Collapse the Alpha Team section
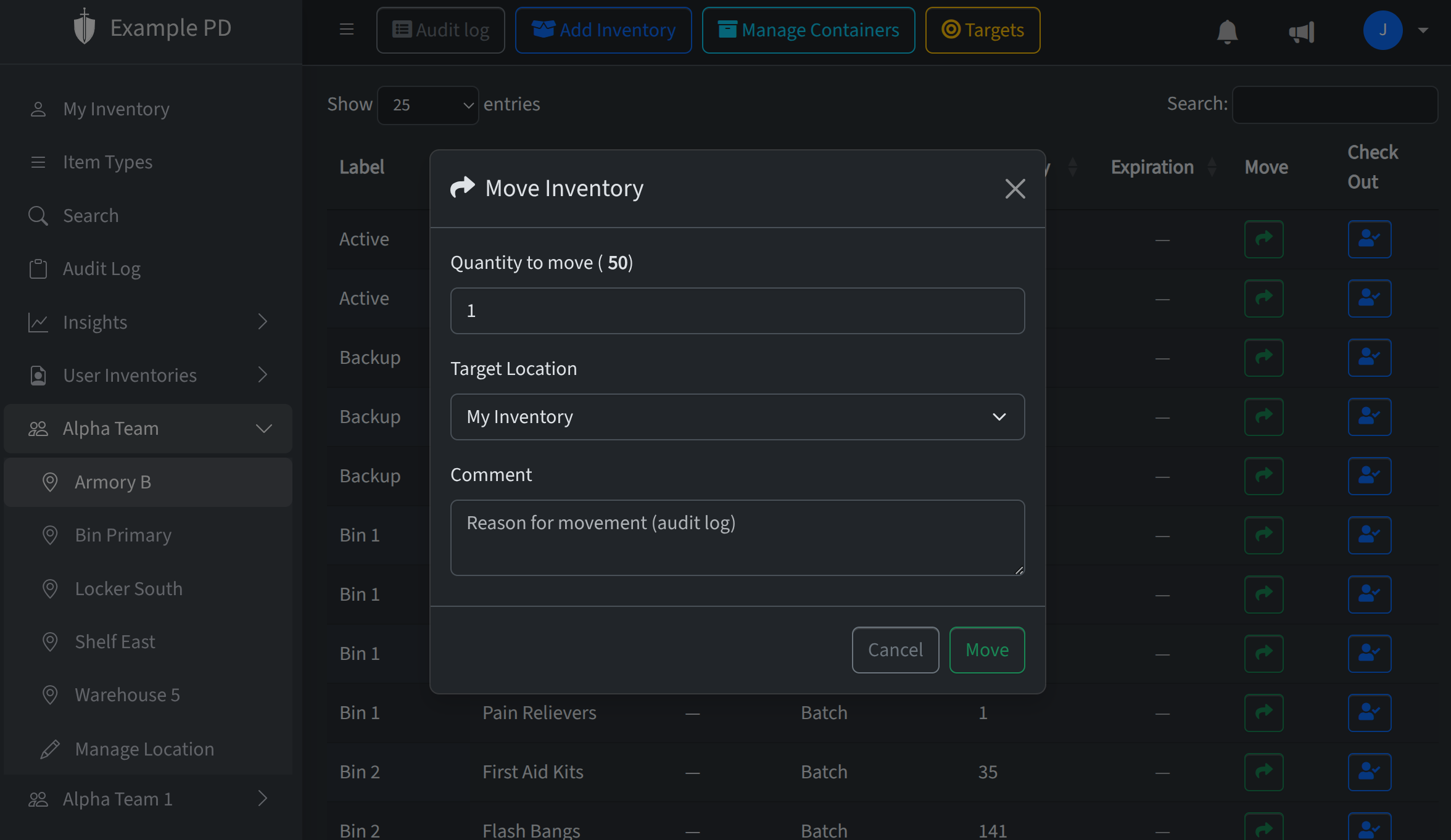Screen dimensions: 1451x840 [264, 428]
